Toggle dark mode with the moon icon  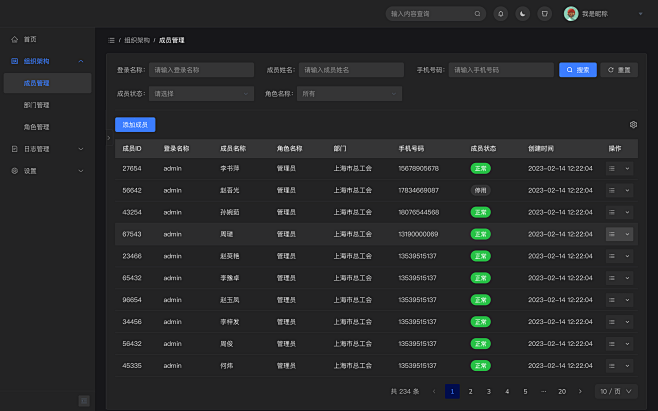522,14
